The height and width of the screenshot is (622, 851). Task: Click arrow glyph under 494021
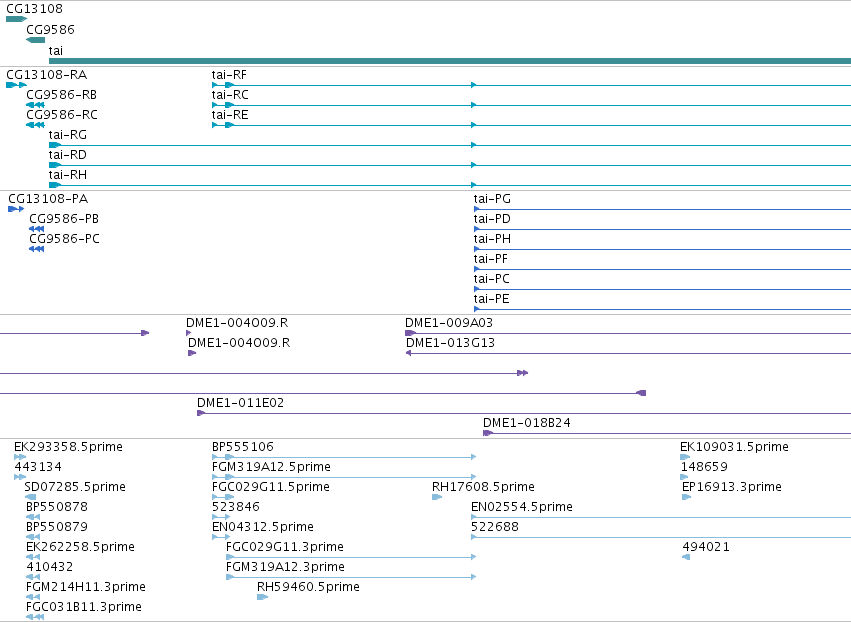click(686, 557)
